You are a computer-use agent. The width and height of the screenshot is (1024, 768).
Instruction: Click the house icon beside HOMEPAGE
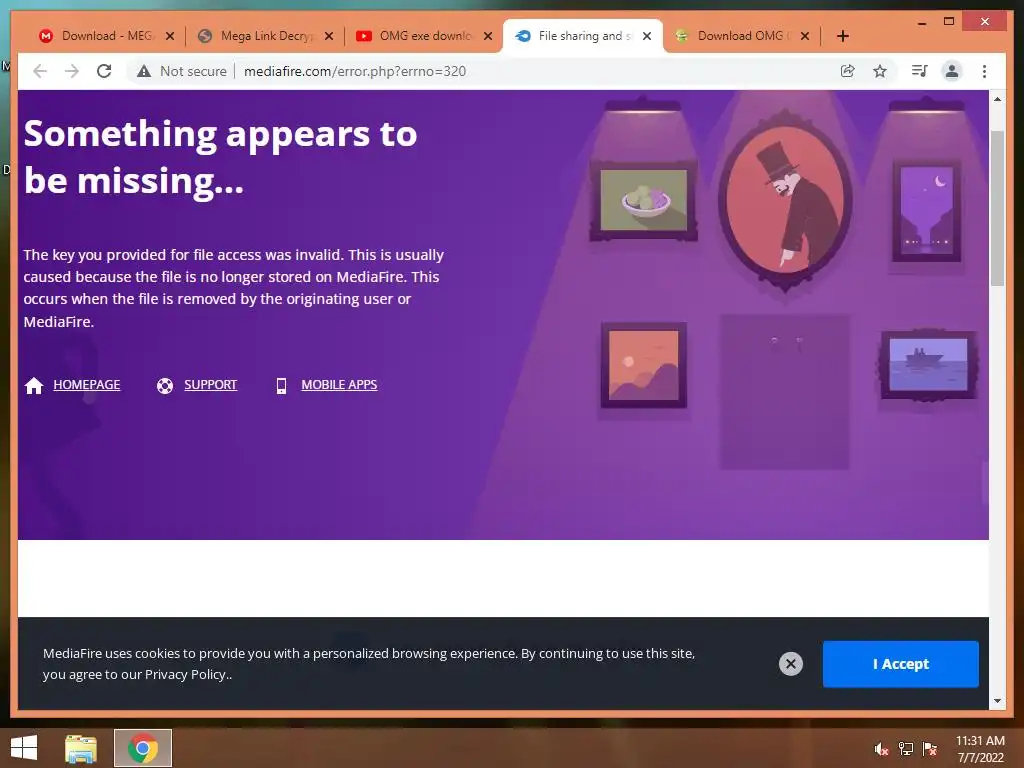click(x=34, y=385)
